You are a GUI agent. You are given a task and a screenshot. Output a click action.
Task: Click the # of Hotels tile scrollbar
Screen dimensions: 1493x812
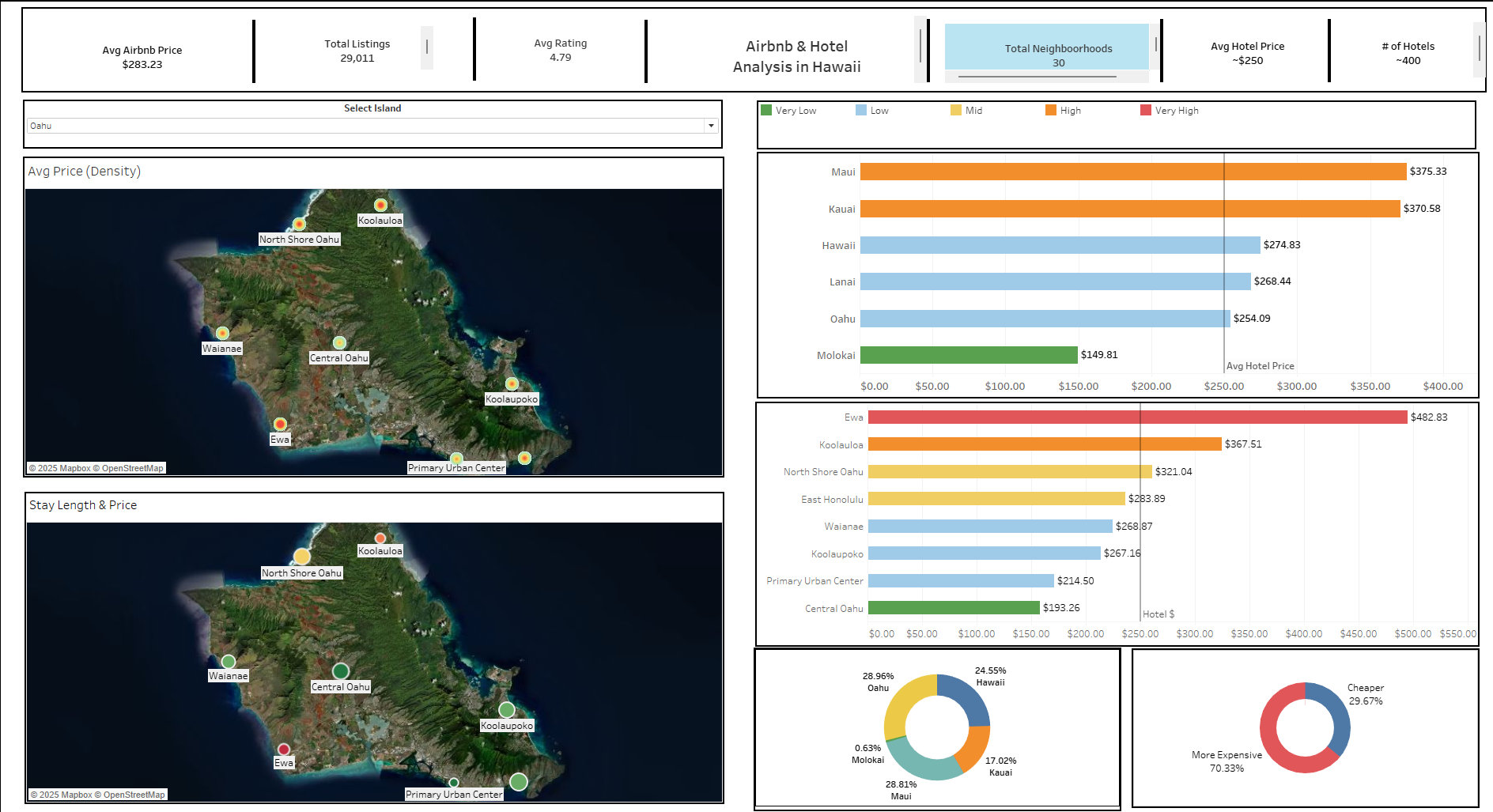click(x=1480, y=48)
